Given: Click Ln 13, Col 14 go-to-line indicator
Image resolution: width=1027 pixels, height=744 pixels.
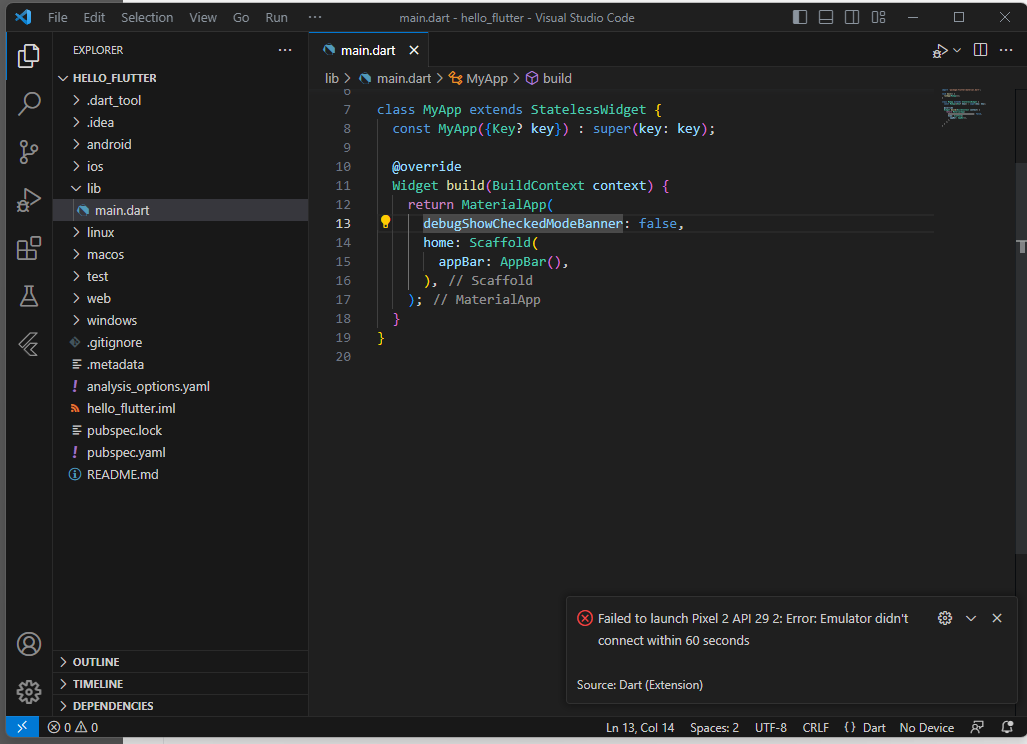Looking at the screenshot, I should (x=640, y=728).
